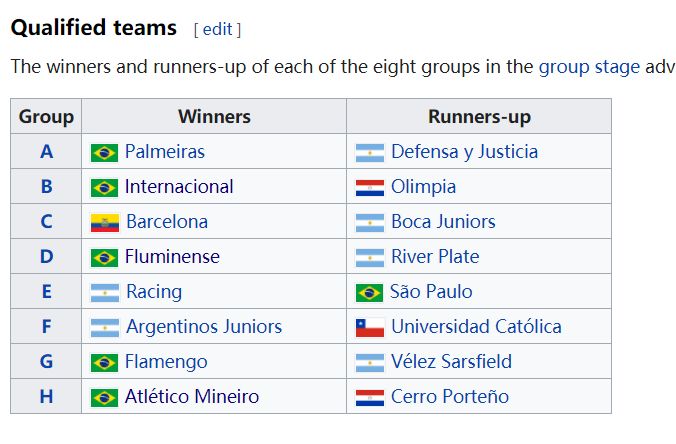Click the Argentina flag beside Vélez Sarsfield

[370, 363]
